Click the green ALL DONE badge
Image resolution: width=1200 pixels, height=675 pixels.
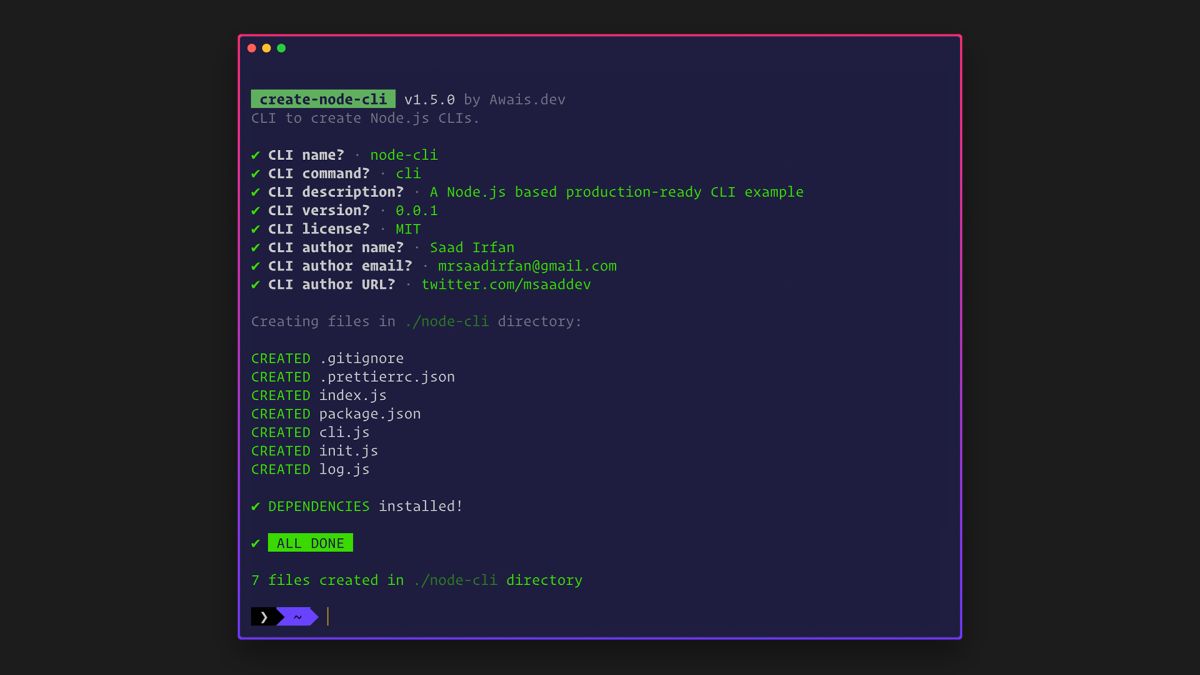pos(310,543)
